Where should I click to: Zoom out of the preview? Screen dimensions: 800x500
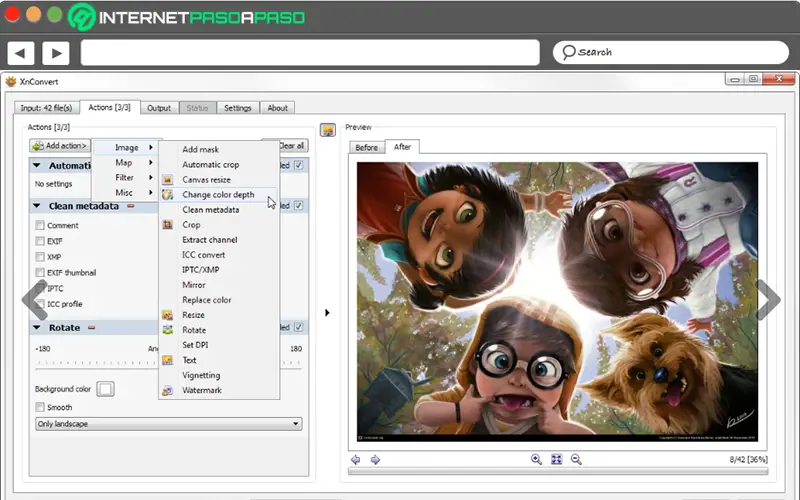click(x=576, y=459)
